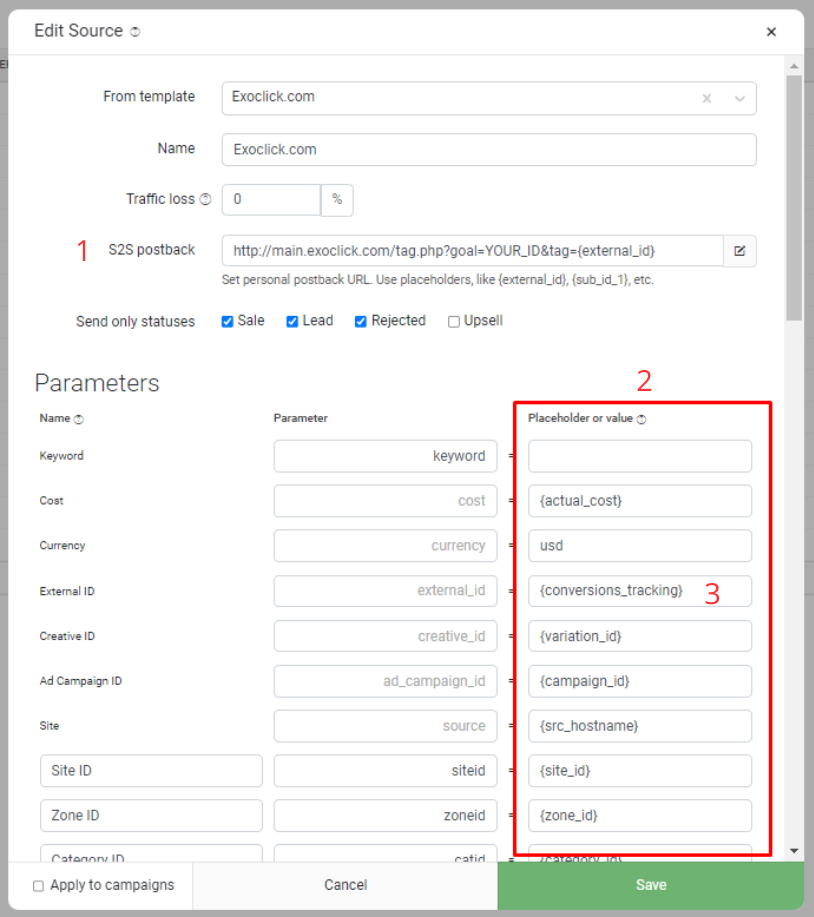
Task: Click the Name column help icon
Action: [79, 419]
